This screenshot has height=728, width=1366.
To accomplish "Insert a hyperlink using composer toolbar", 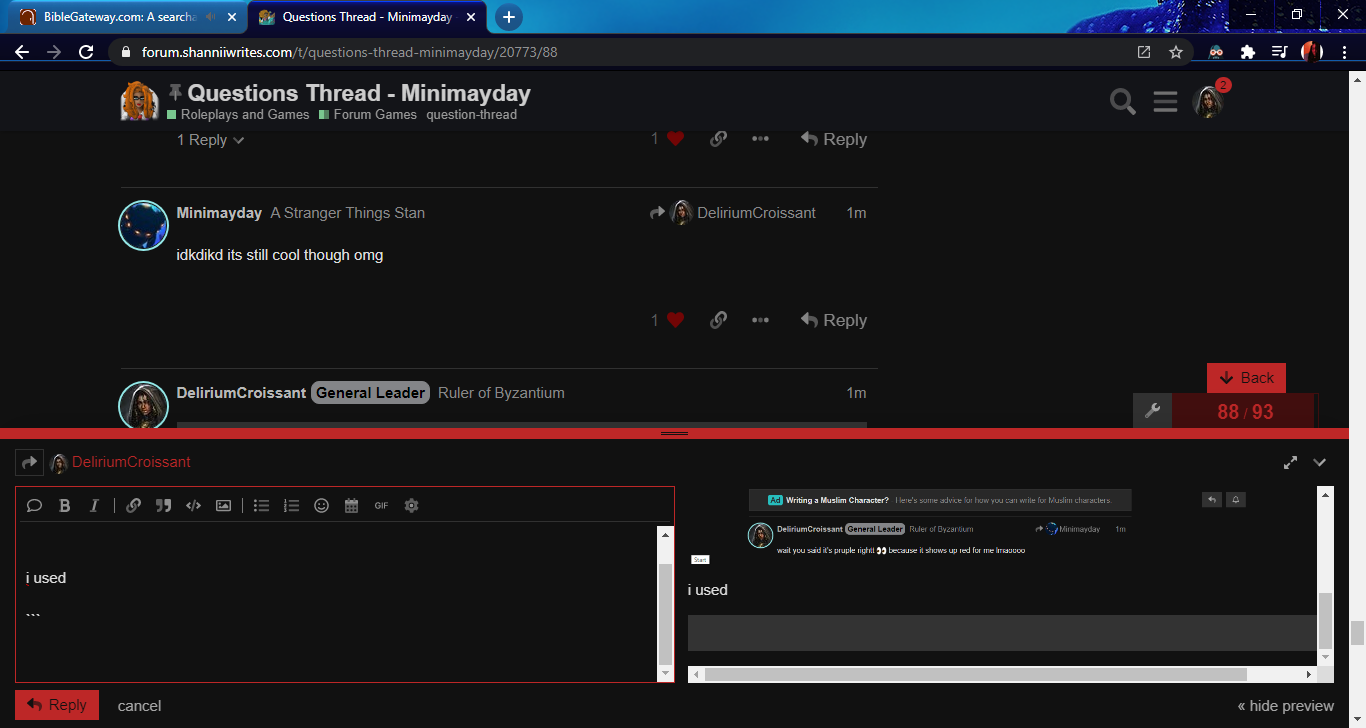I will 133,506.
